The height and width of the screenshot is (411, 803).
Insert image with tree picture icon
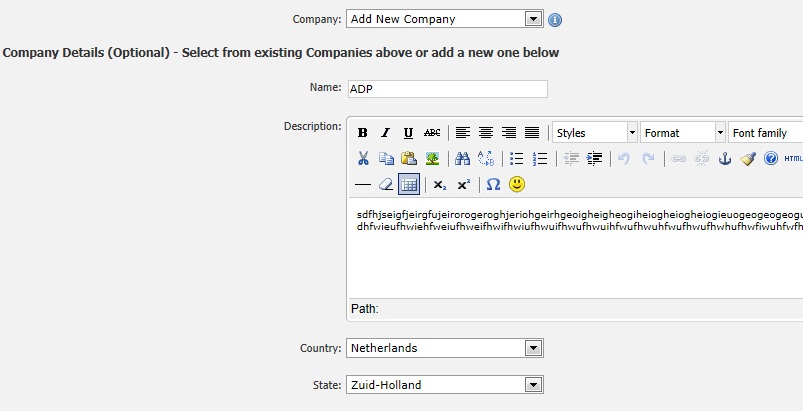pyautogui.click(x=432, y=158)
